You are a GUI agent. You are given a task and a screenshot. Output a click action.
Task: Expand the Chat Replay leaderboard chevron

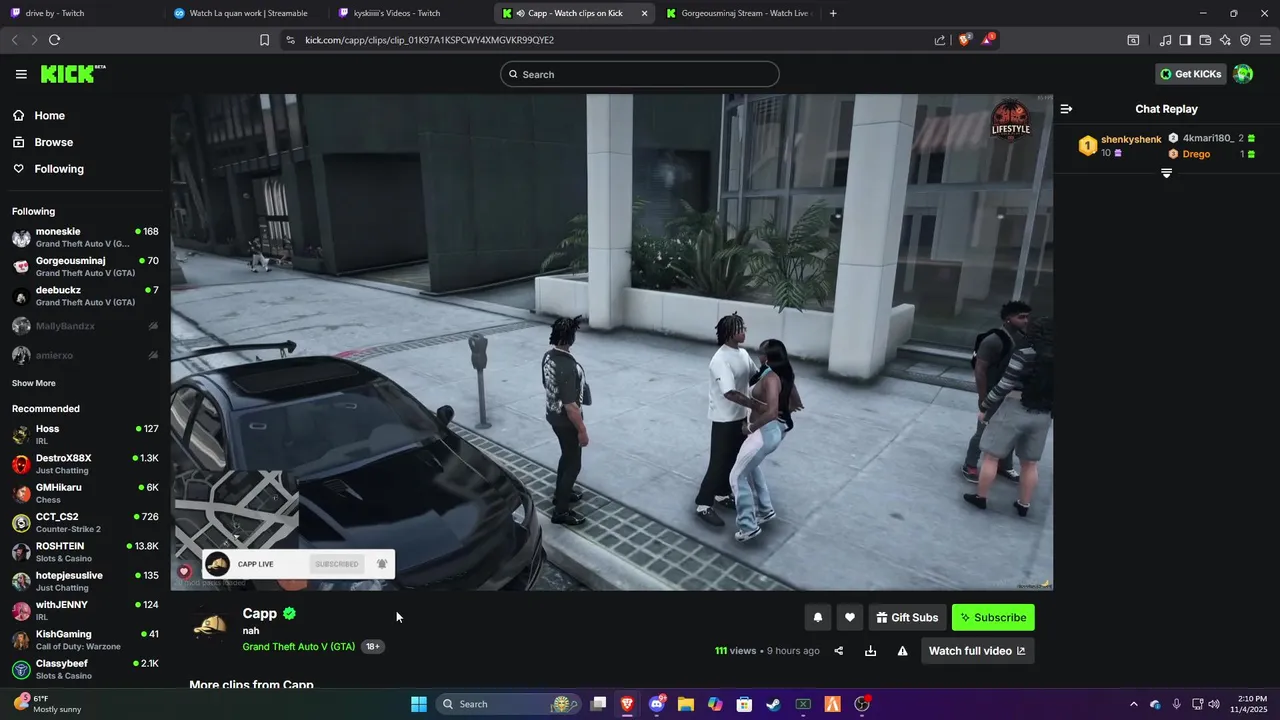click(1166, 174)
